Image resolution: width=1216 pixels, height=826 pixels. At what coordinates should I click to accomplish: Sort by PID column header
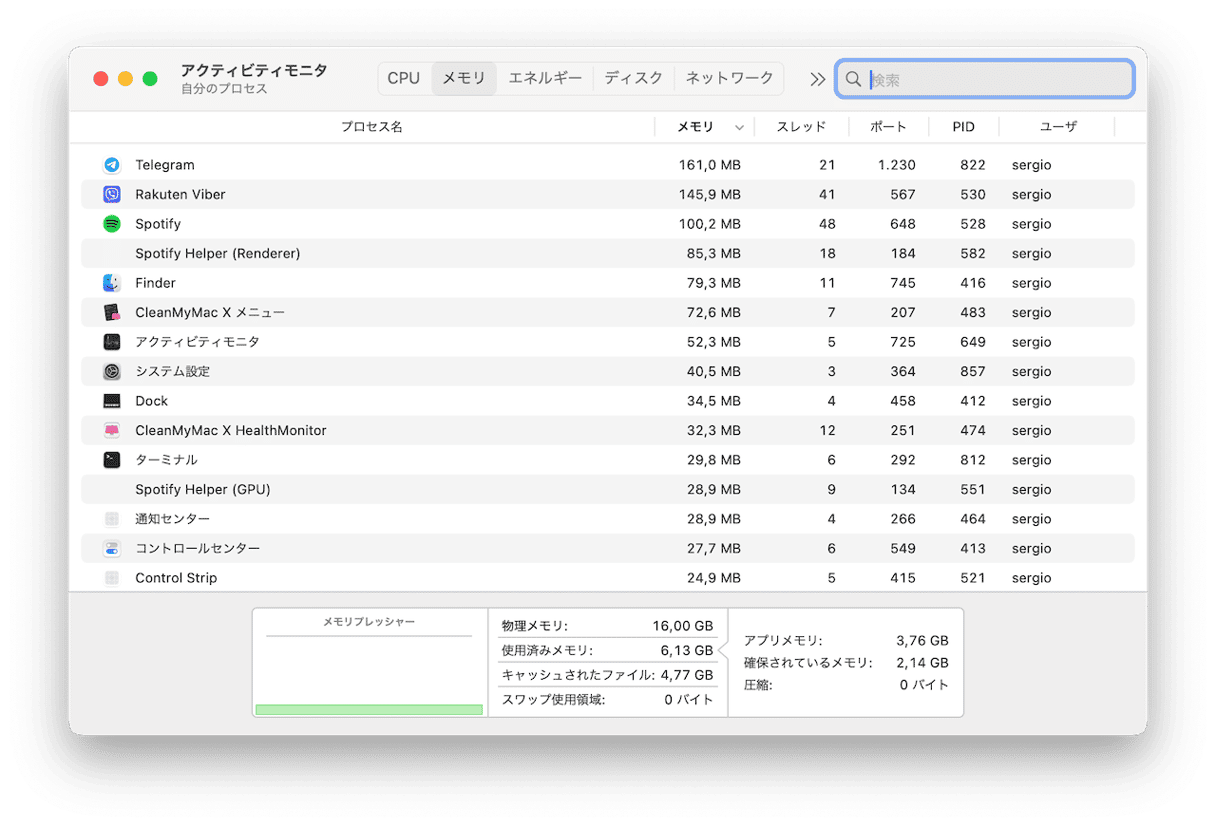pyautogui.click(x=963, y=127)
